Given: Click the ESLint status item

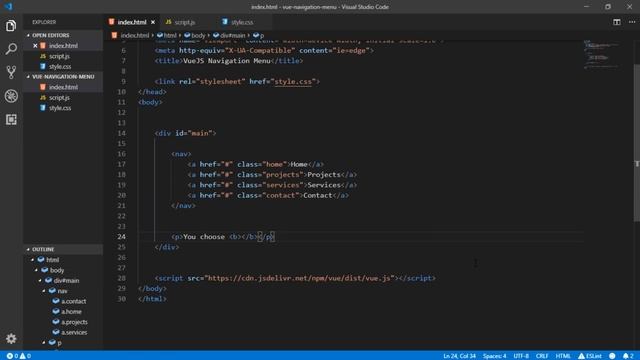Looking at the screenshot, I should point(590,356).
